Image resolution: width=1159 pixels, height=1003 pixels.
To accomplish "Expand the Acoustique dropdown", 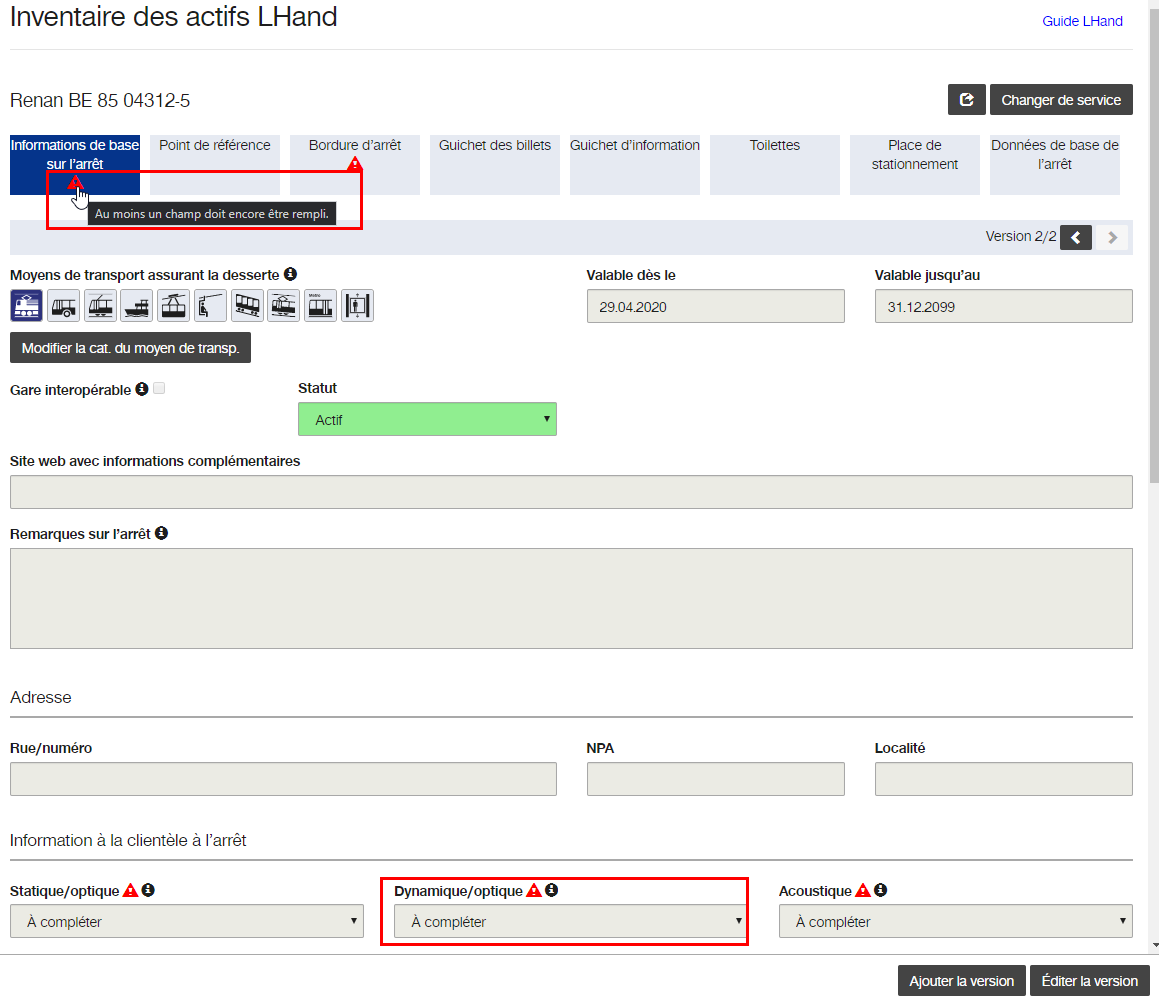I will [955, 921].
